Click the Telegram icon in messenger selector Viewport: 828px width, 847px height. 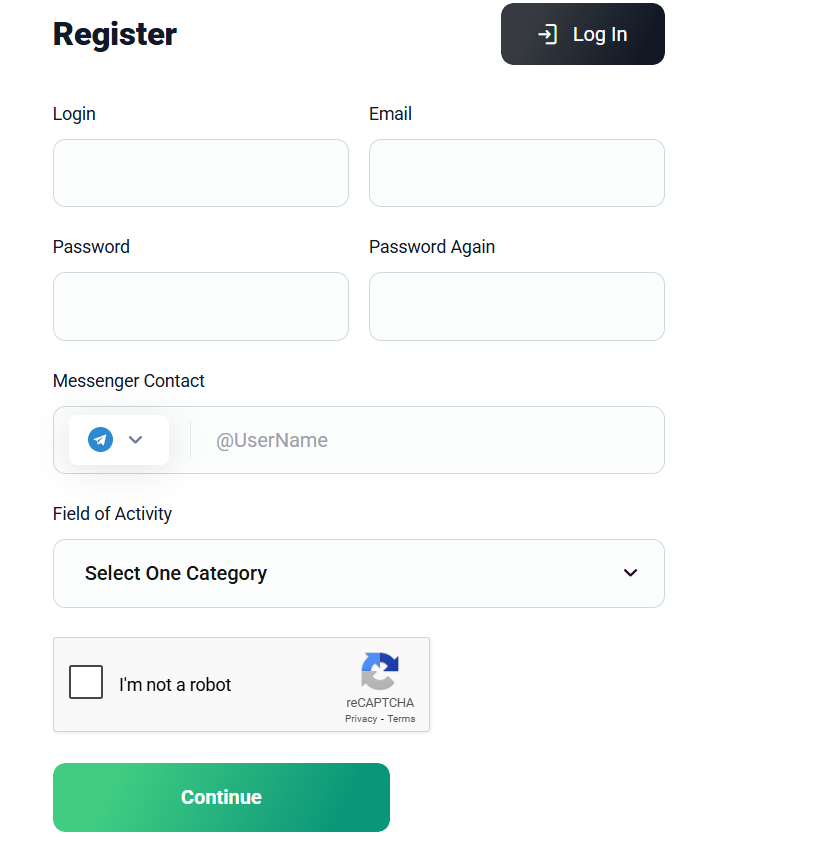100,440
